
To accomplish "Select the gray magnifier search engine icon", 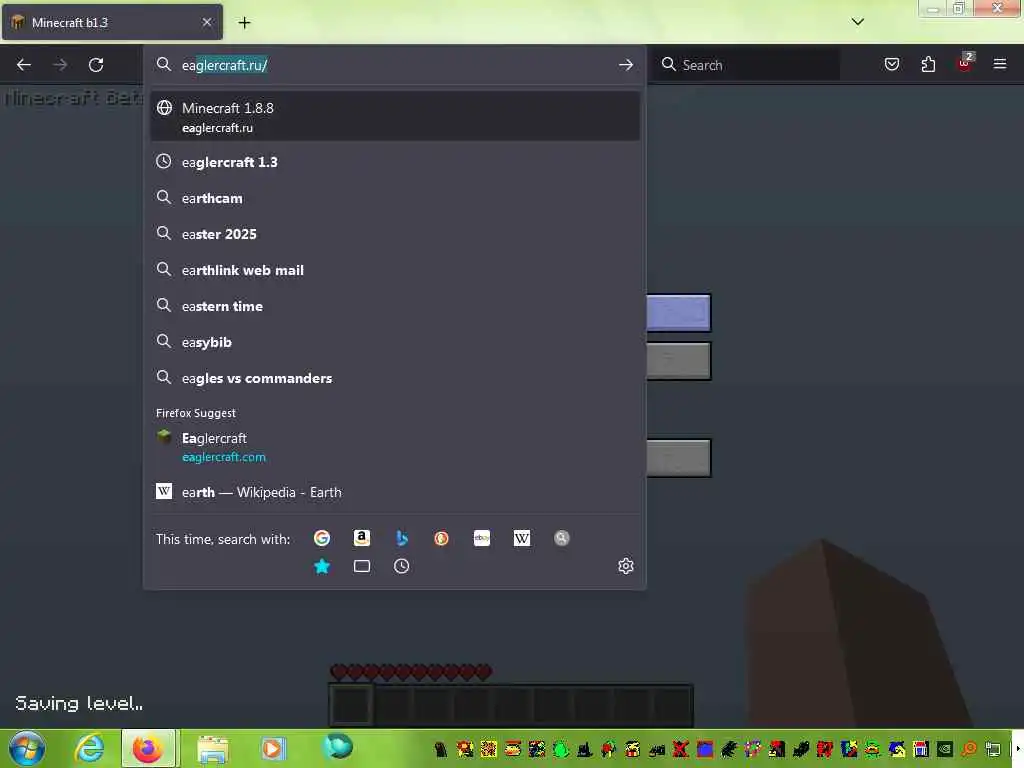I will (x=562, y=538).
